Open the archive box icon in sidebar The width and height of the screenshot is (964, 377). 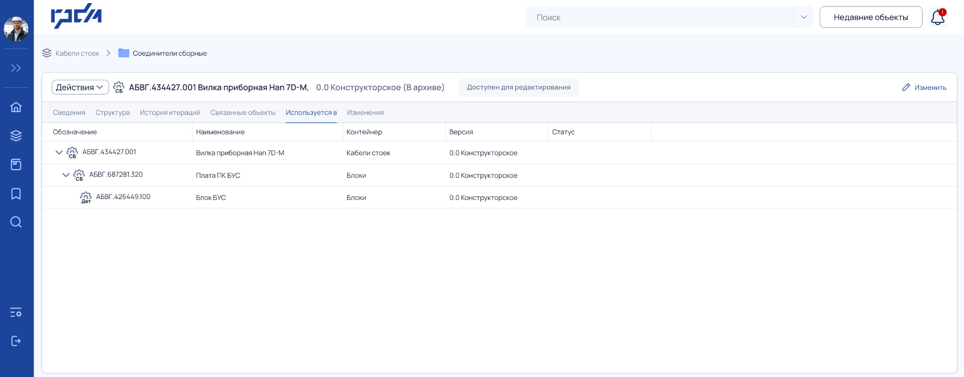pyautogui.click(x=16, y=165)
